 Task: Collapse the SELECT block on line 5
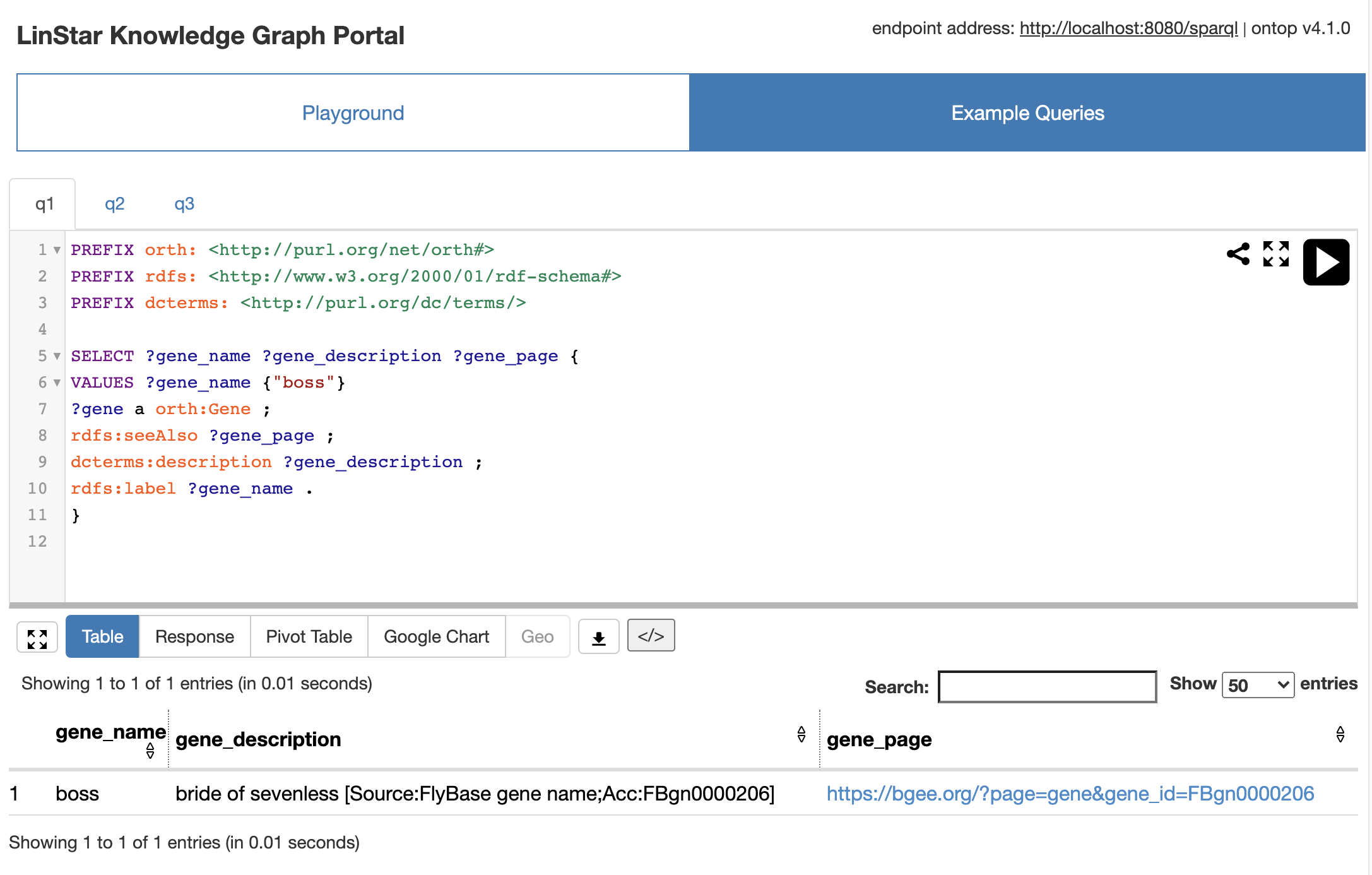point(57,356)
